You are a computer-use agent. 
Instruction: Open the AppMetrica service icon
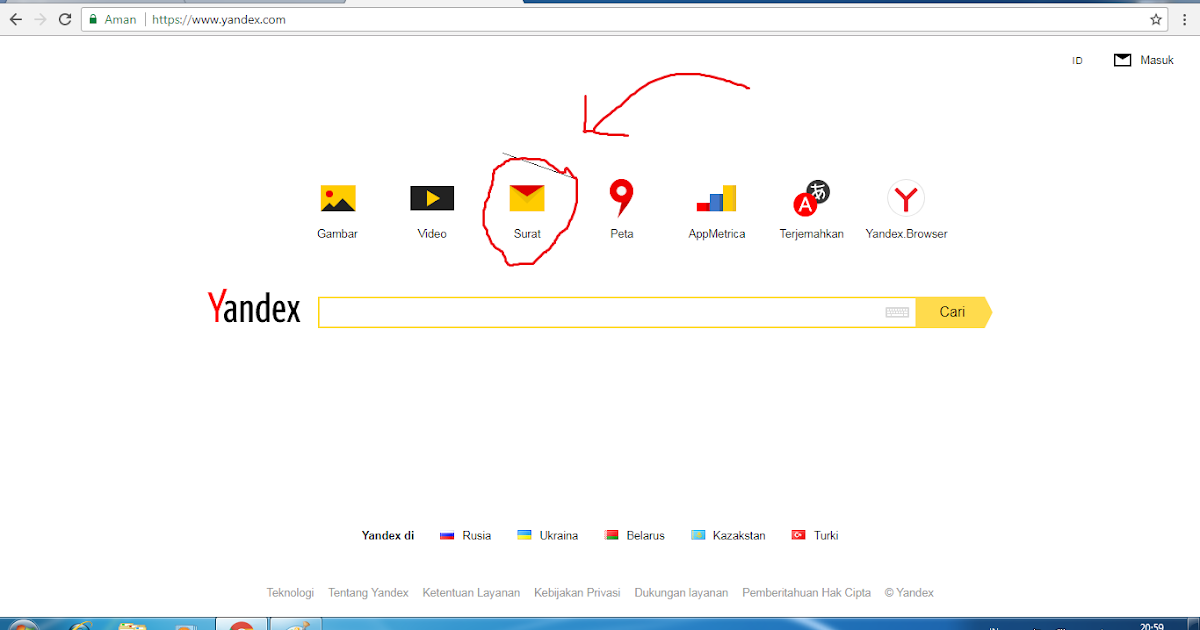pyautogui.click(x=716, y=198)
